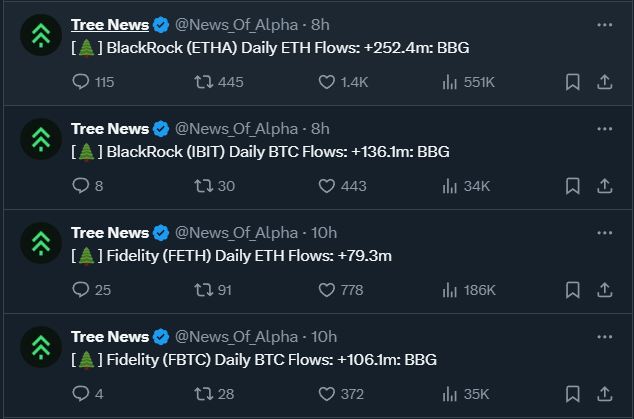Repost the Fidelity FETH +79.3m tweet
This screenshot has height=419, width=634.
(213, 290)
